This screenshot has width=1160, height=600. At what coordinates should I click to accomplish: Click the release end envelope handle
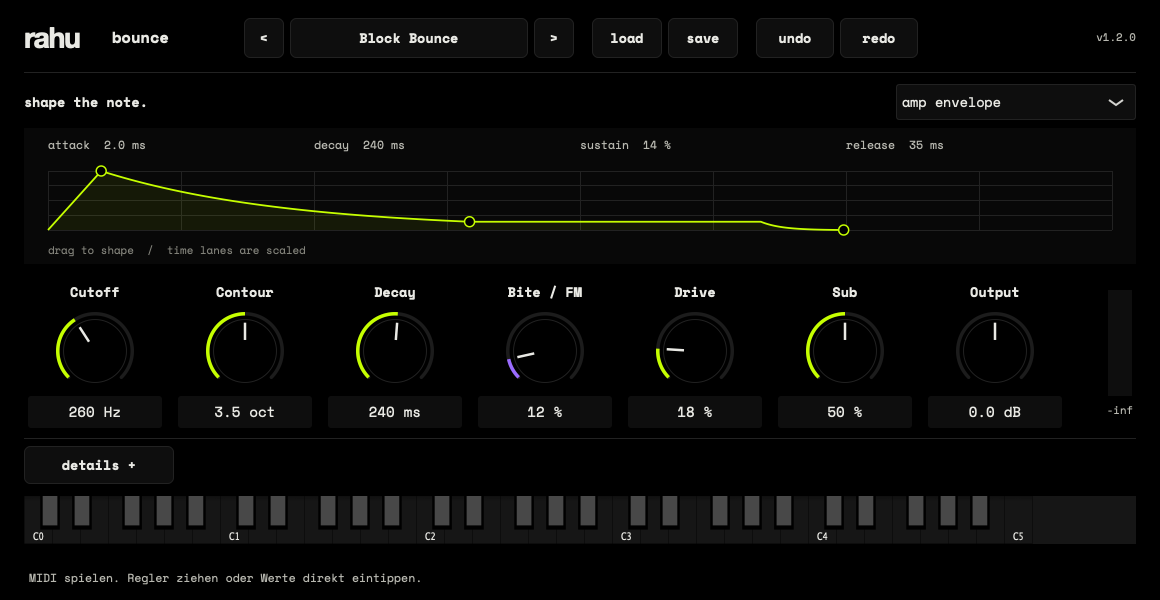(x=843, y=230)
